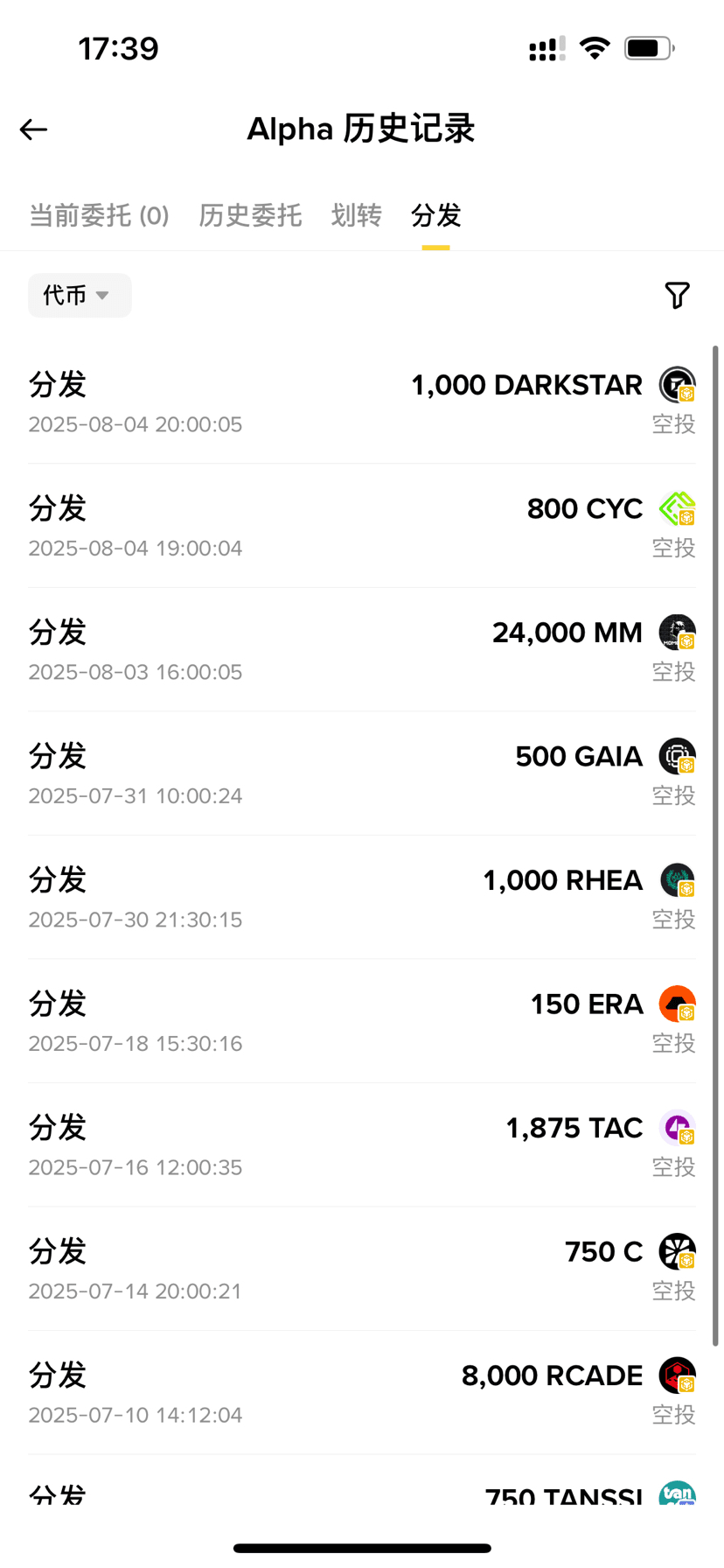Select the 分发 tab
The image size is (724, 1568).
(435, 215)
